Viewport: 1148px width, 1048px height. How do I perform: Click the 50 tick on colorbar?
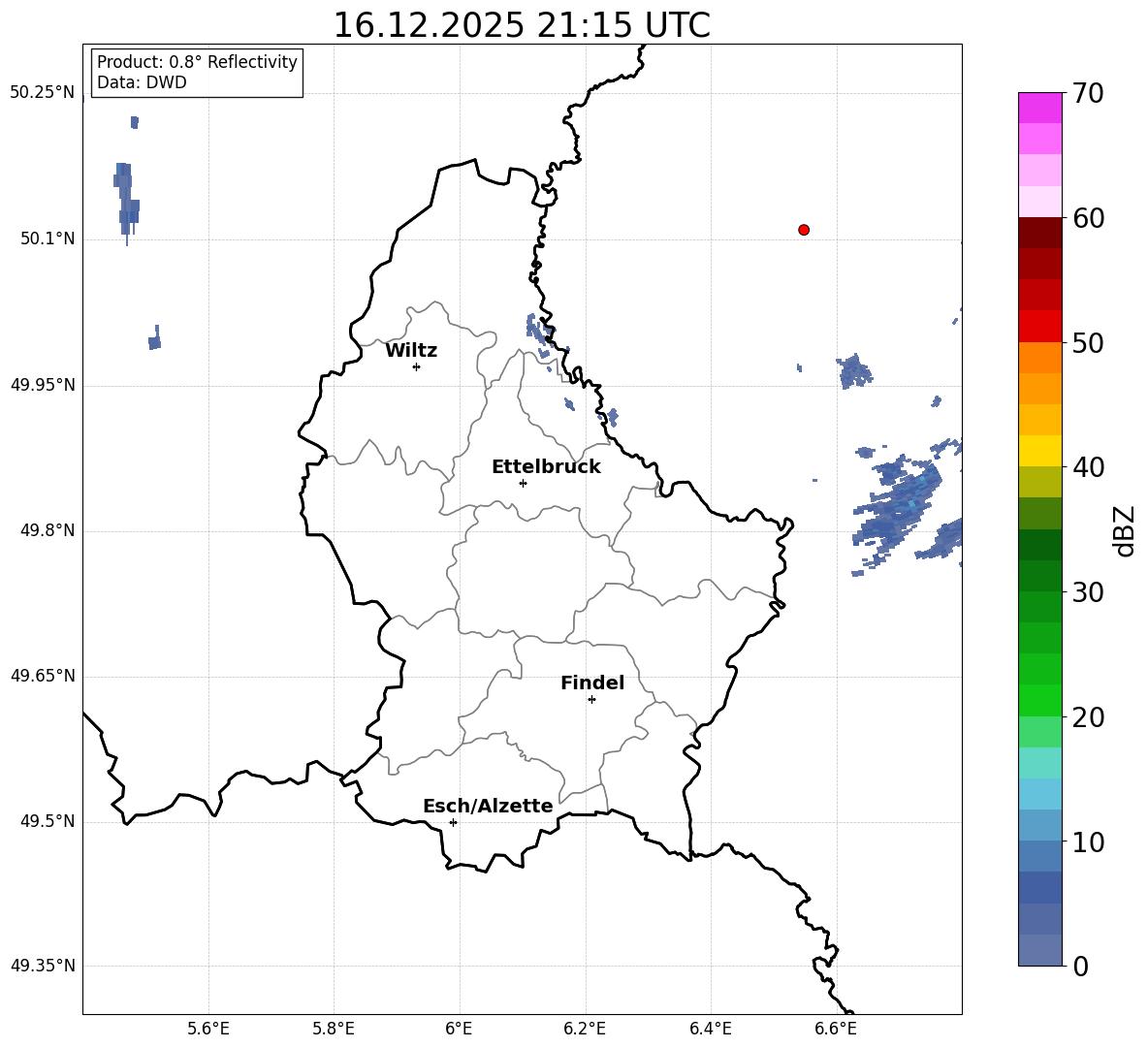[1087, 342]
